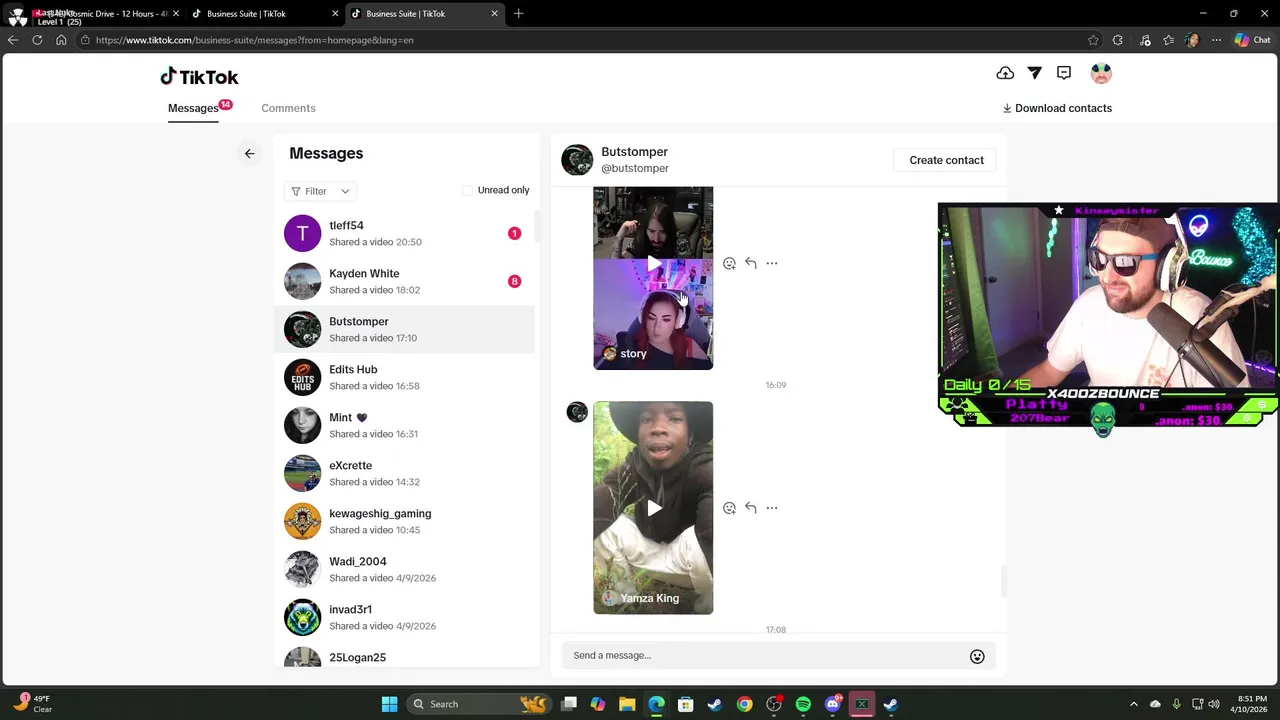Open the TikTok profile avatar in header

1101,73
